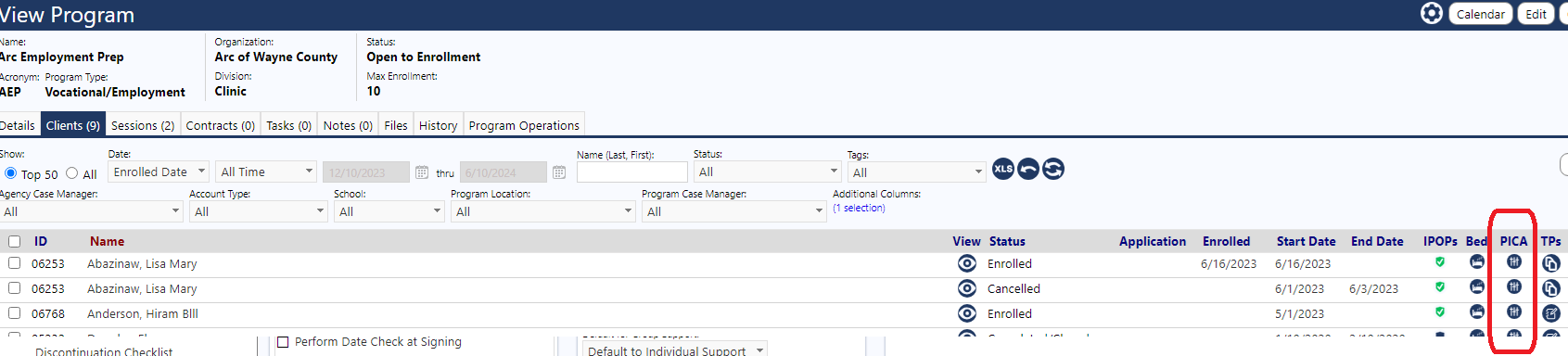Open the TPs copy icon for the 6/16/2023 row
1568x356 pixels.
1551,263
